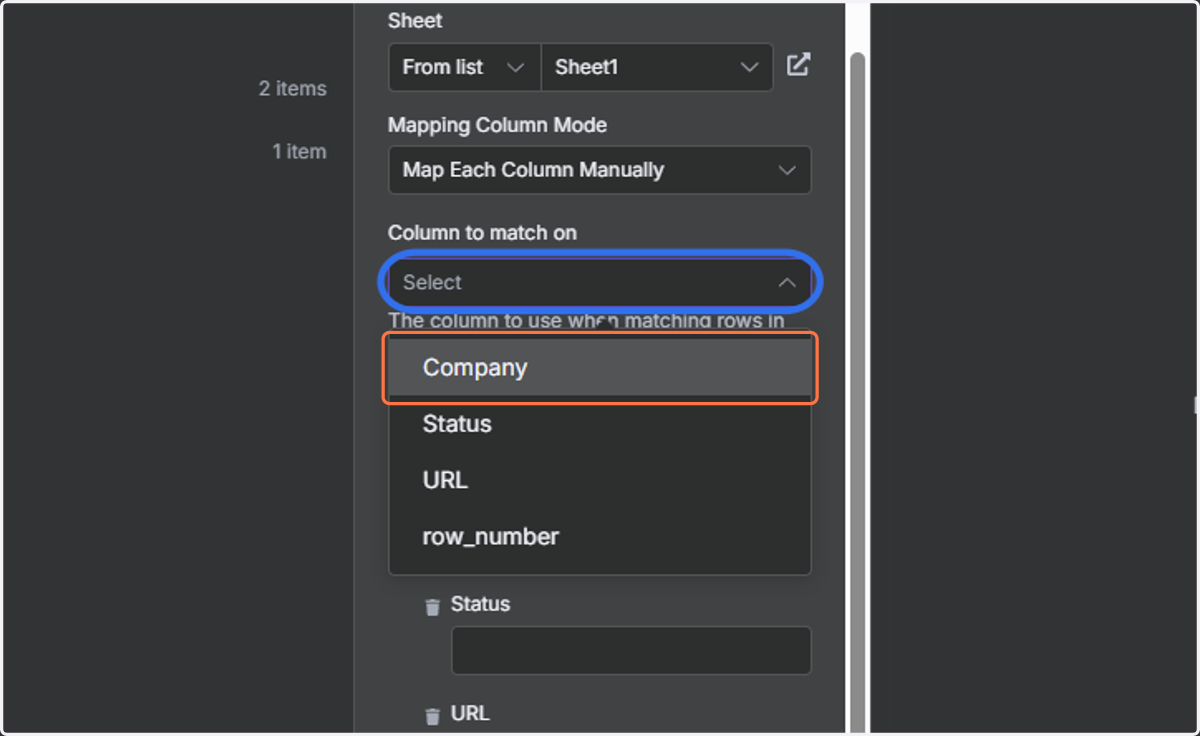
Task: Collapse the 'Column to match on' dropdown
Action: (600, 283)
